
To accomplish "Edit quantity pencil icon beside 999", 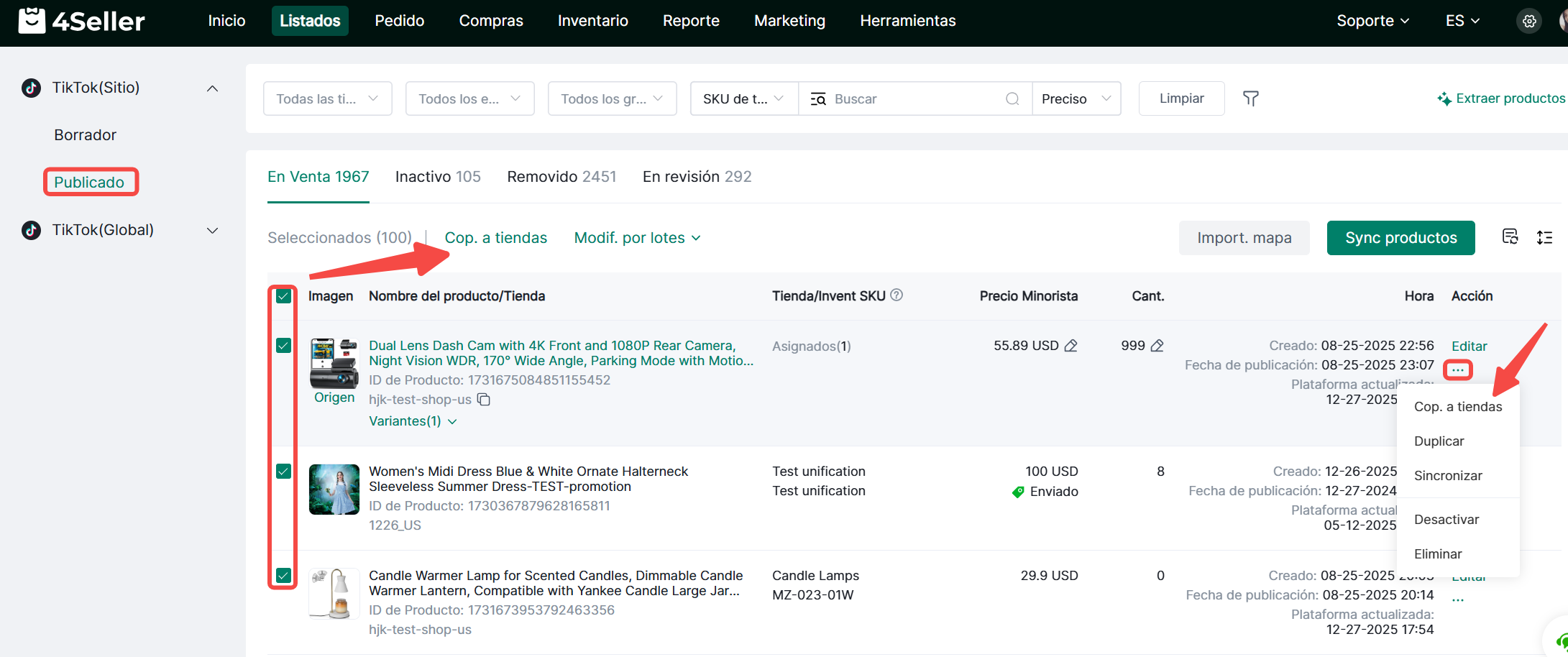I will pos(1157,346).
